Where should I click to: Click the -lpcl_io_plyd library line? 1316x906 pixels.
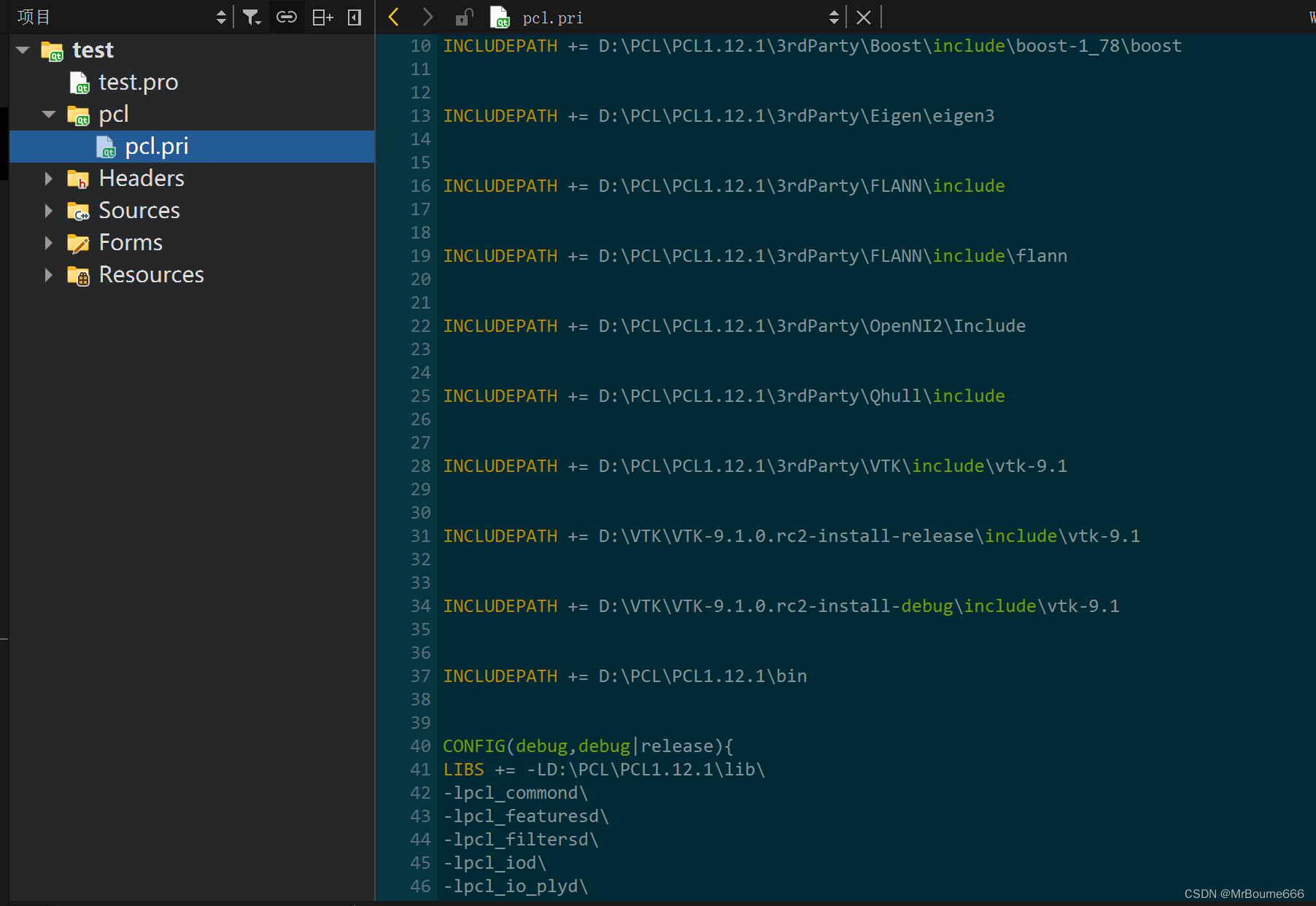(x=515, y=886)
